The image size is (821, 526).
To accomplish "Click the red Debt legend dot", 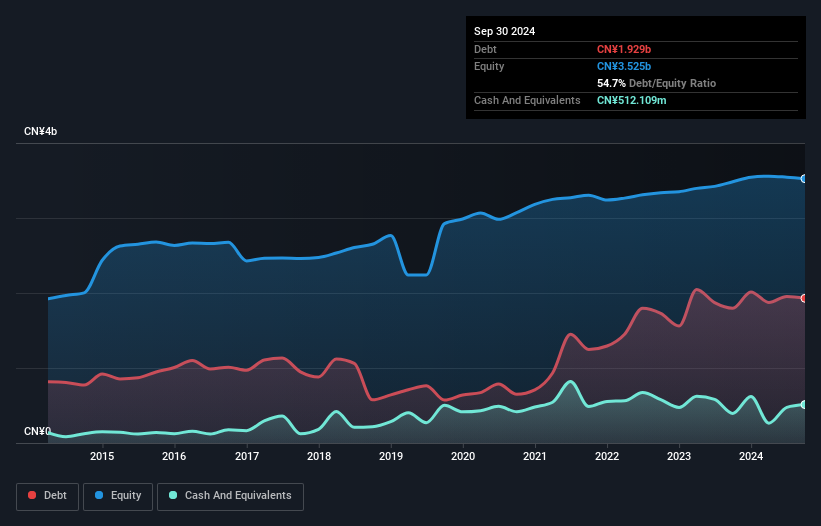I will tap(32, 495).
